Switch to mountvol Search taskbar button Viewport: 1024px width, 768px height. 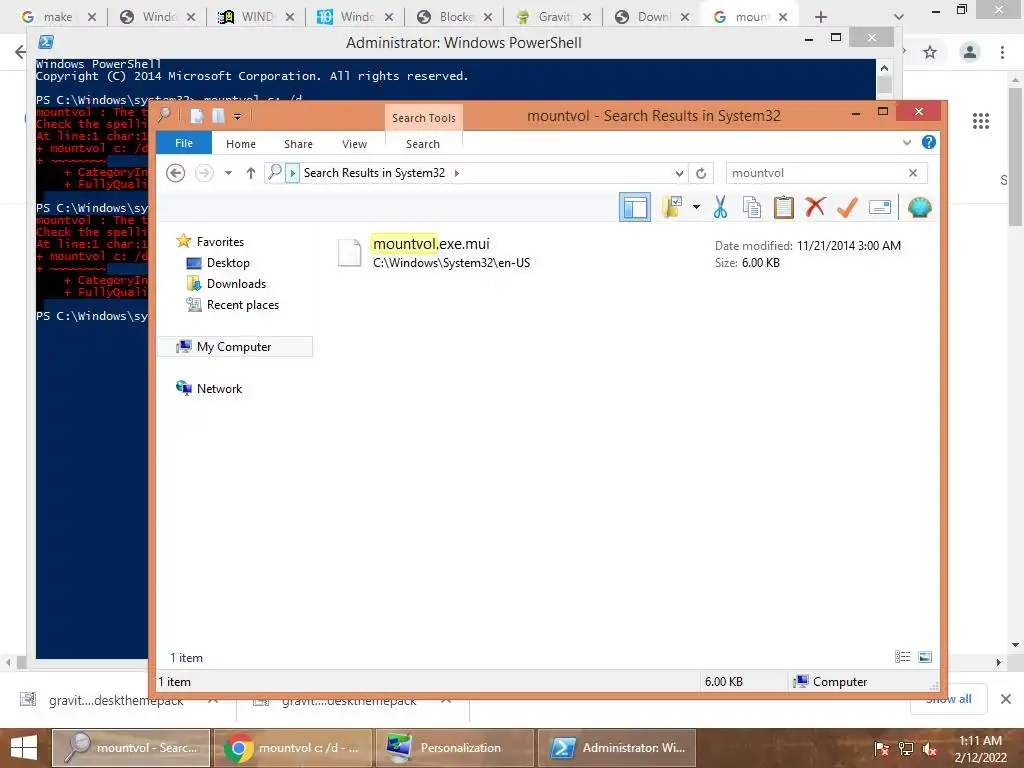click(x=131, y=748)
